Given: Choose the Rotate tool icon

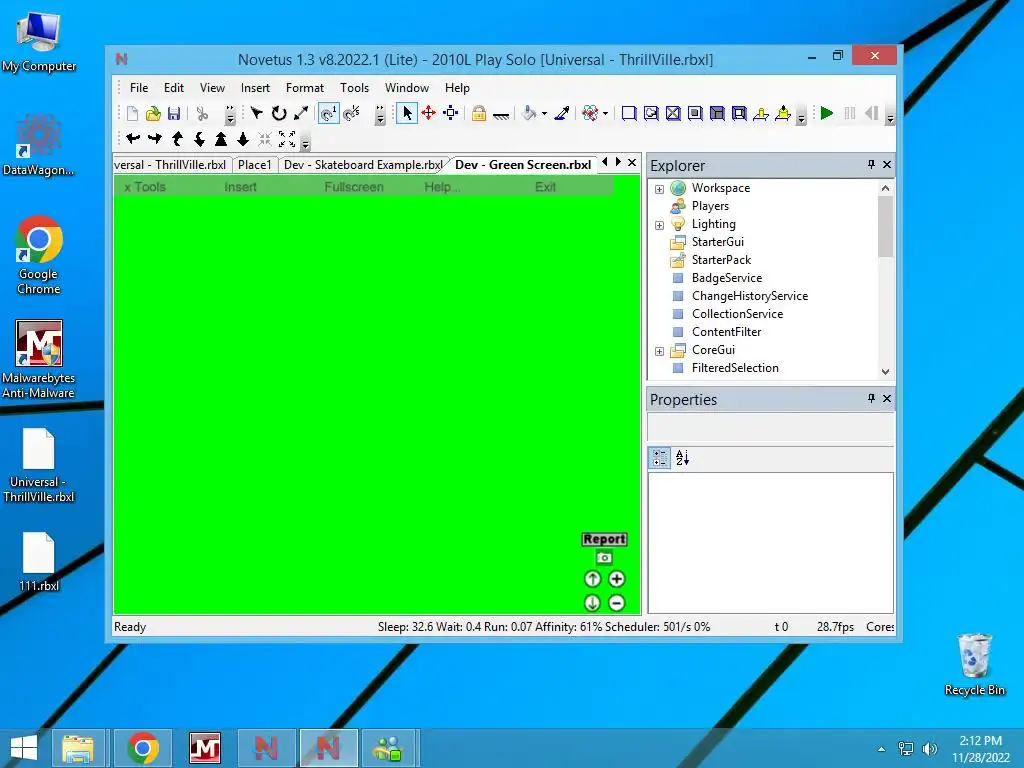Looking at the screenshot, I should click(279, 114).
